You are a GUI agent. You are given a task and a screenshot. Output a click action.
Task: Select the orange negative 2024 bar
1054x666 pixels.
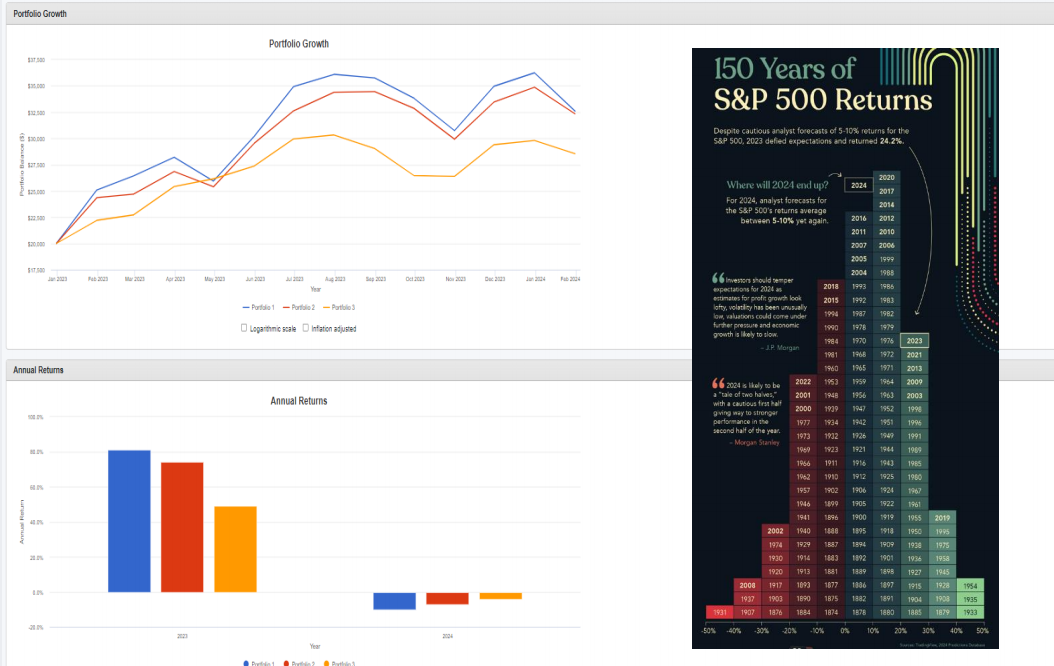click(501, 596)
